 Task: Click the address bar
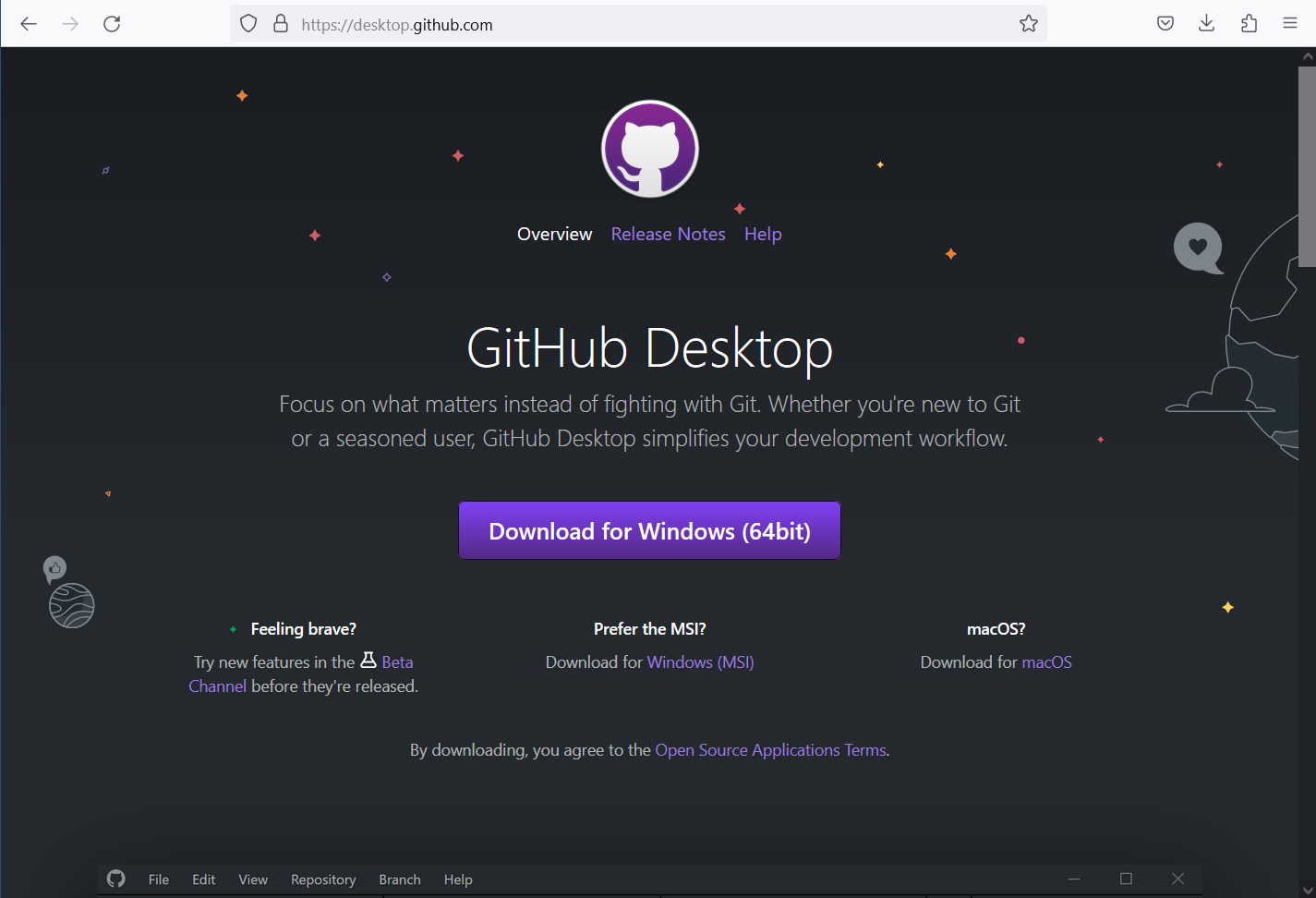click(x=554, y=24)
